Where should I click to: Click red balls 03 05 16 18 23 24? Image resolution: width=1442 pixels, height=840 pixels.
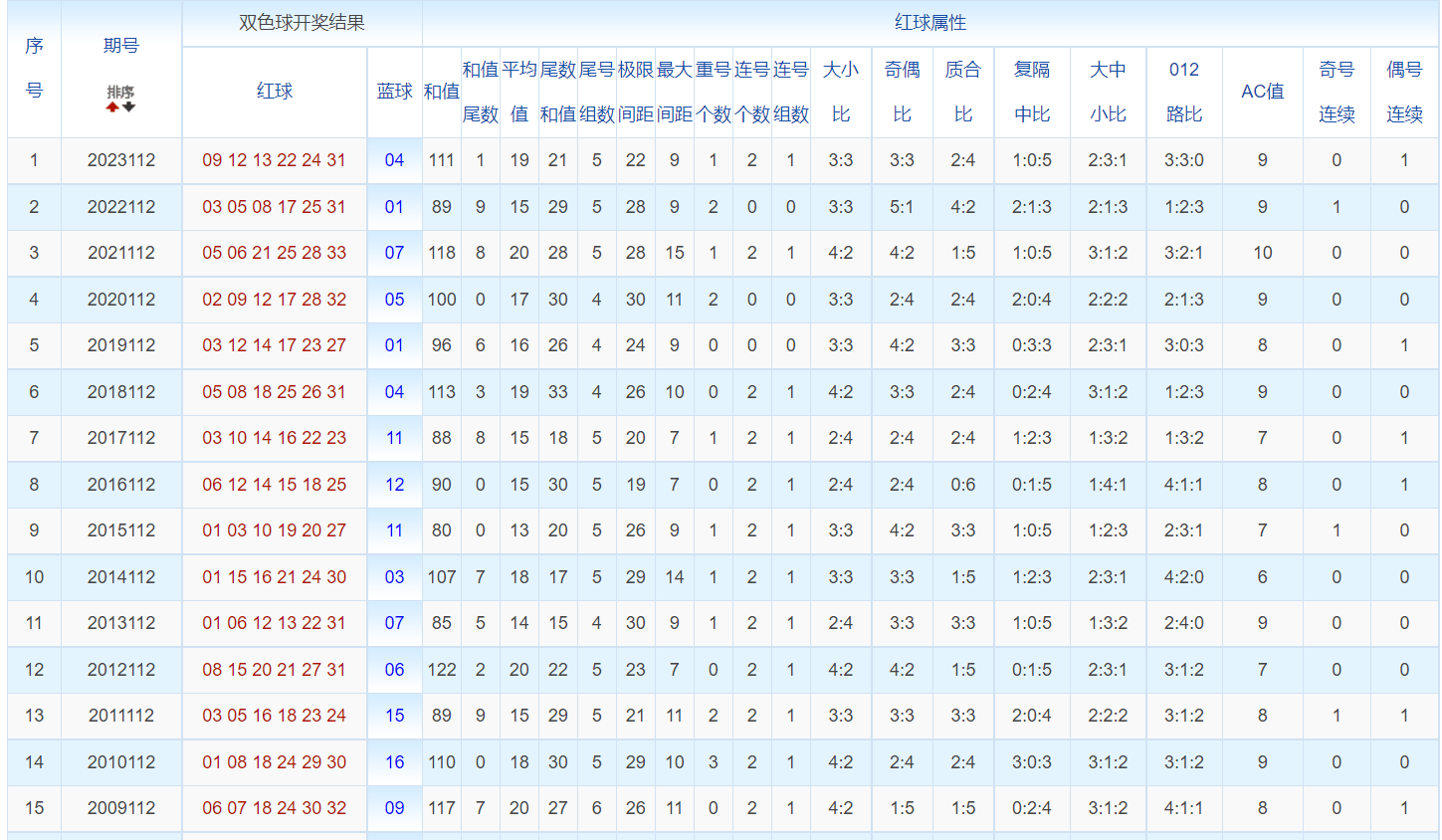coord(275,716)
